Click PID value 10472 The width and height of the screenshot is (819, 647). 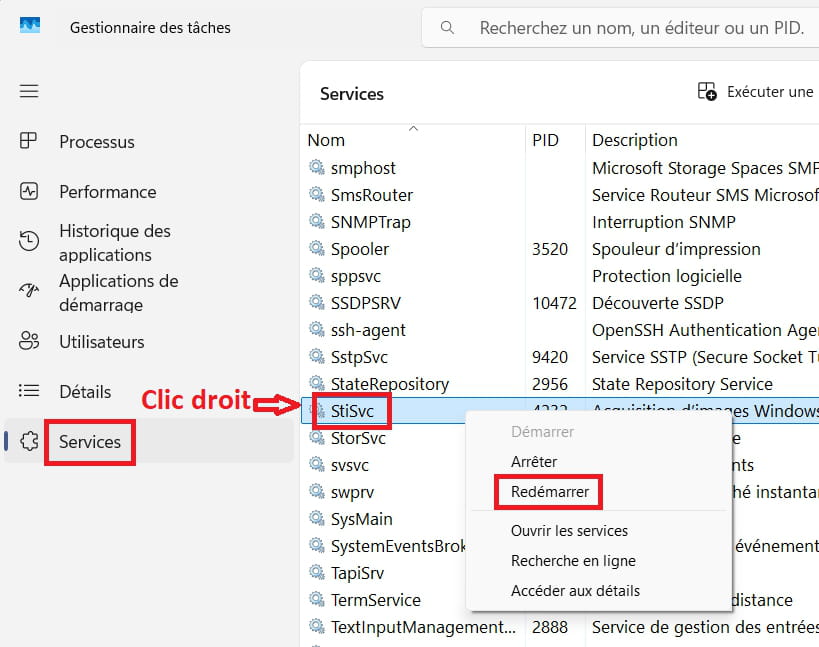(x=554, y=303)
